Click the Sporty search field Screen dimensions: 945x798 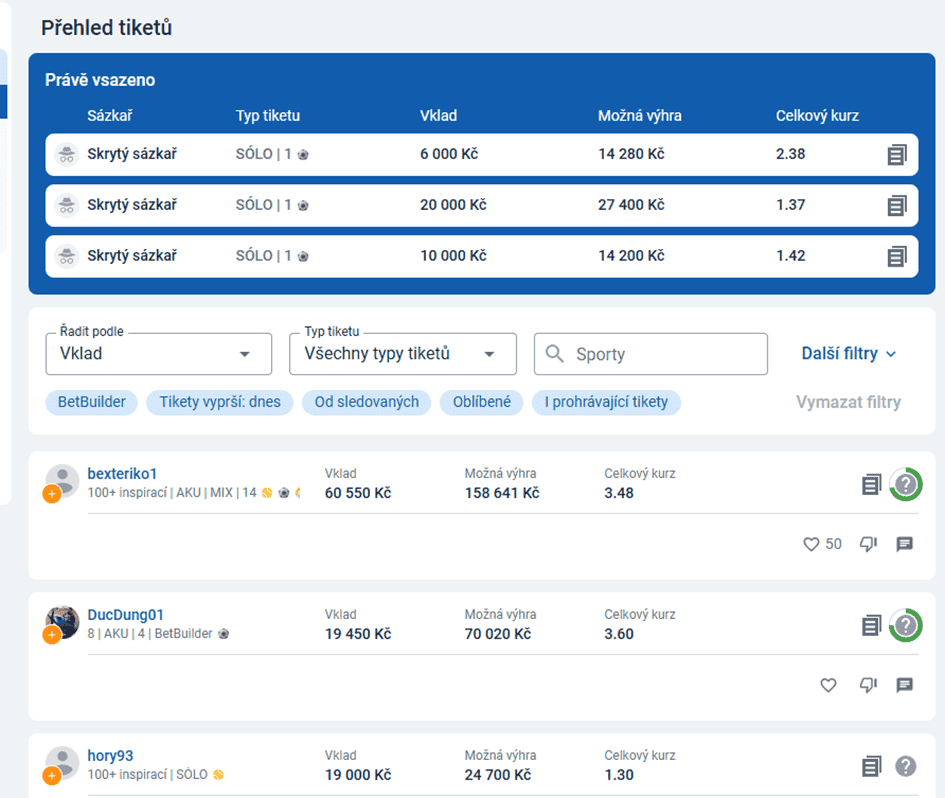[x=651, y=354]
